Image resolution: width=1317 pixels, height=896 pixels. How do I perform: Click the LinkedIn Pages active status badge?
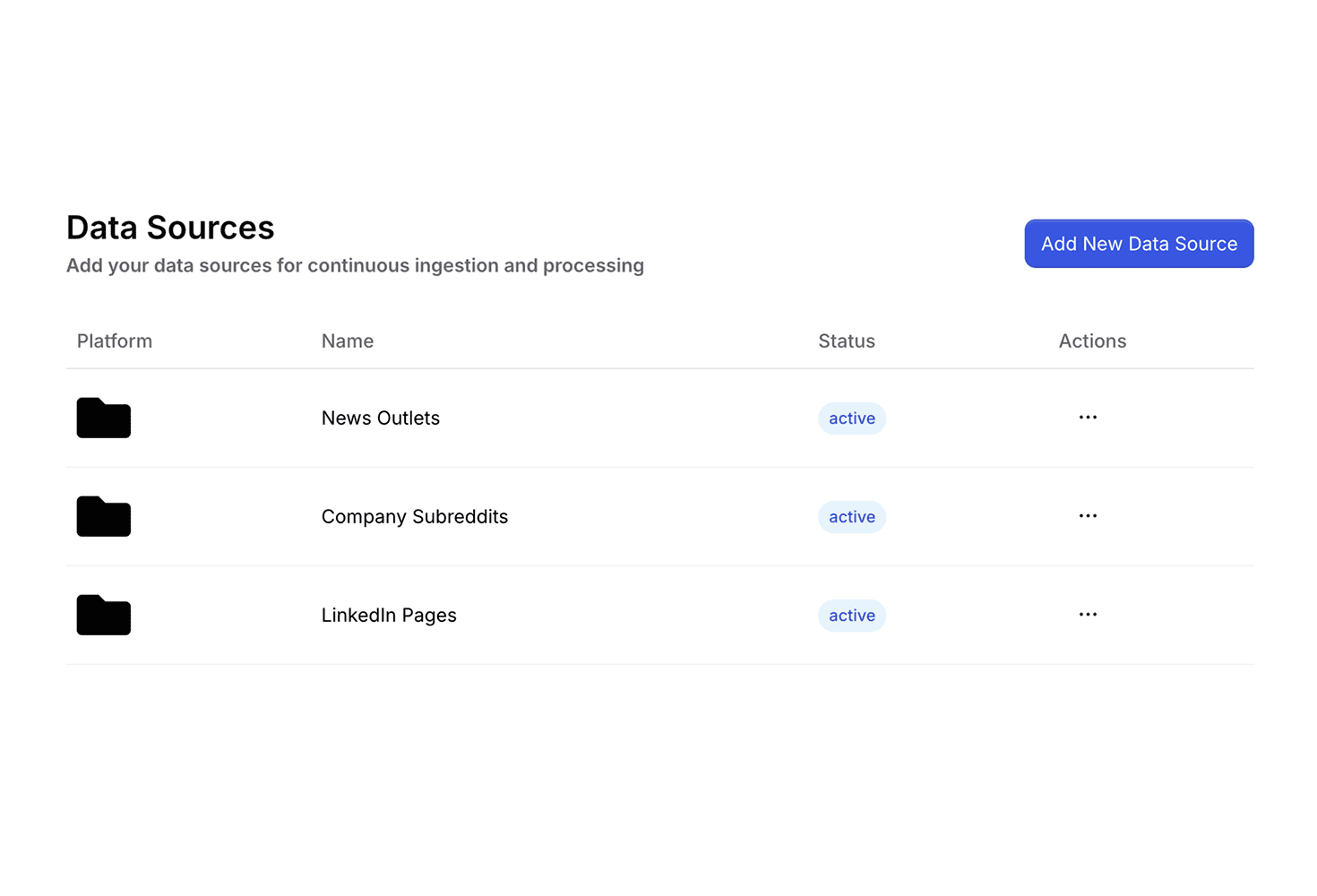(851, 616)
